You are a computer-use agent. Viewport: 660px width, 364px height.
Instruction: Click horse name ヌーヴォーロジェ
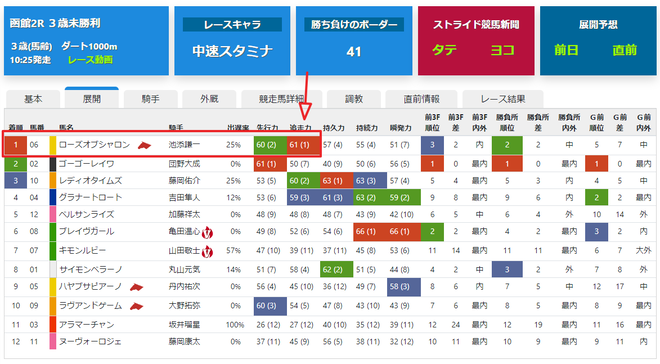tap(90, 341)
